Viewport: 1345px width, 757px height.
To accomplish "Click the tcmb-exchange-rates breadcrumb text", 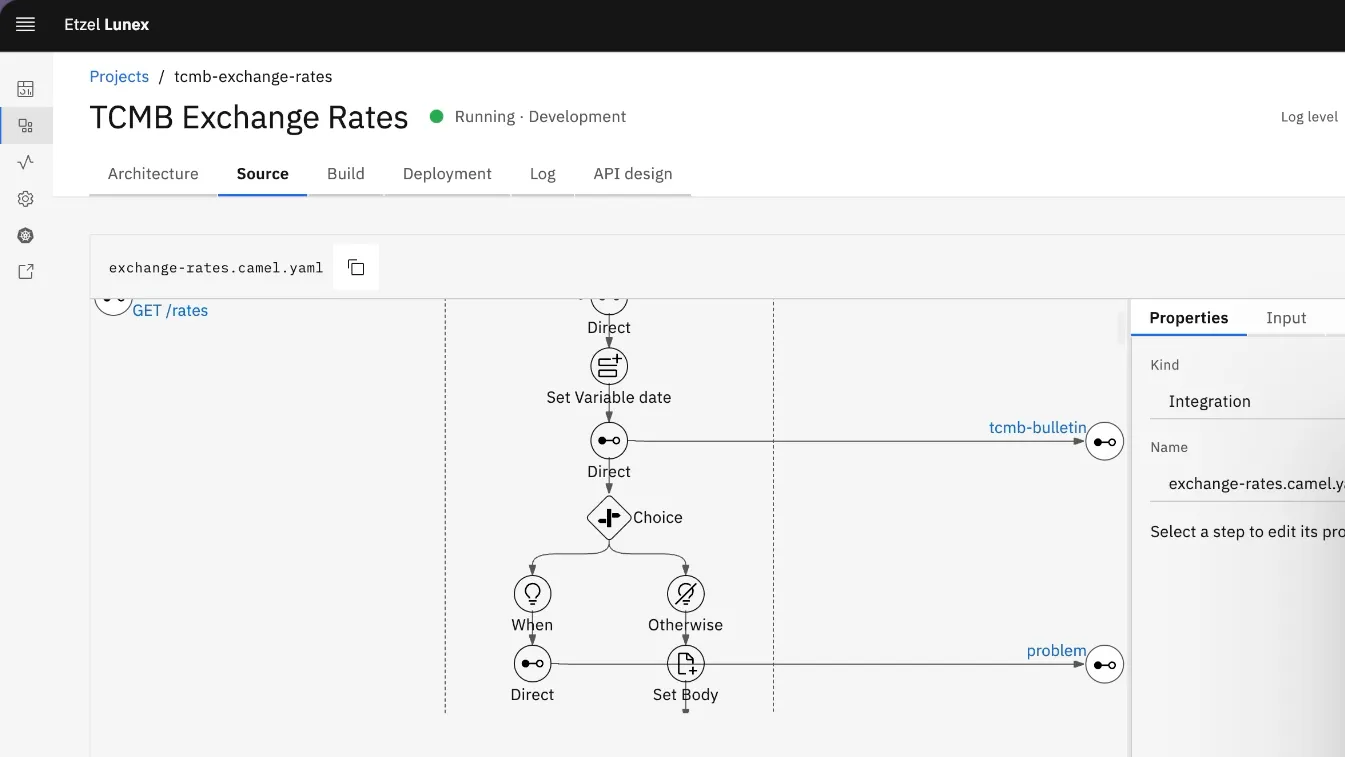I will click(253, 77).
